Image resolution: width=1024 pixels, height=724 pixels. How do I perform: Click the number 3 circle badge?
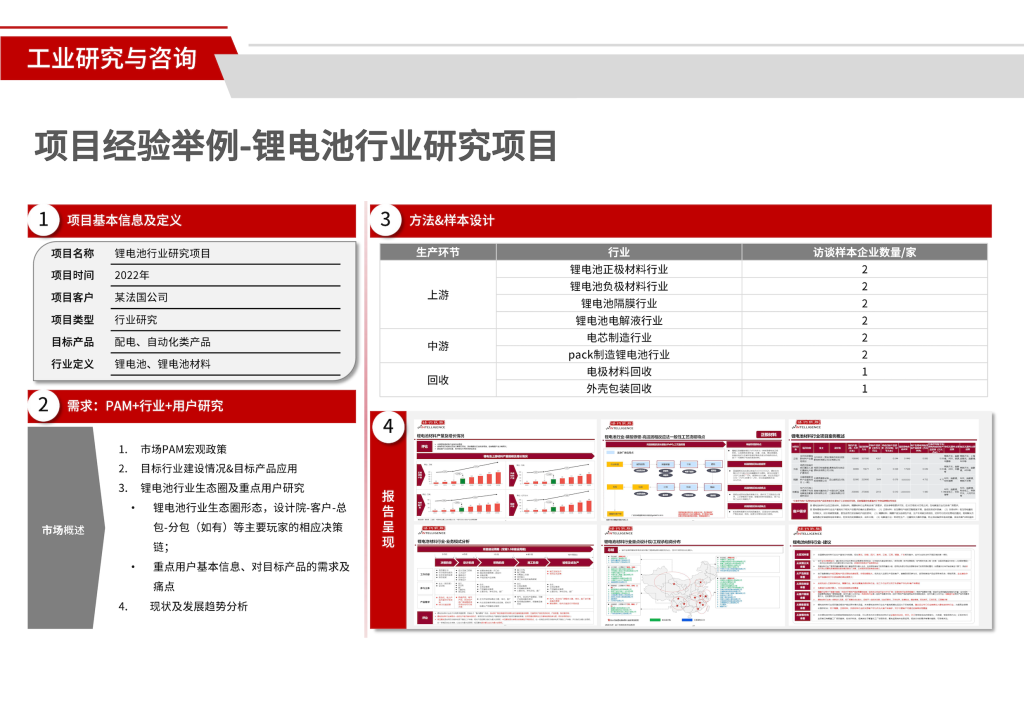pos(386,220)
